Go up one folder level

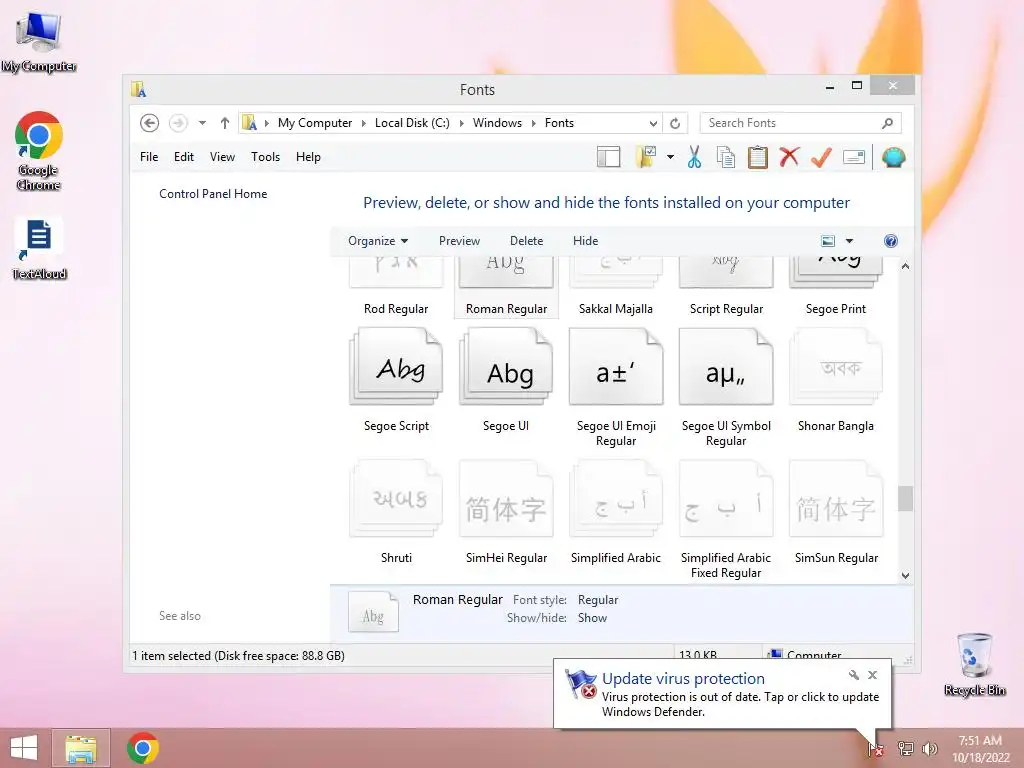225,123
